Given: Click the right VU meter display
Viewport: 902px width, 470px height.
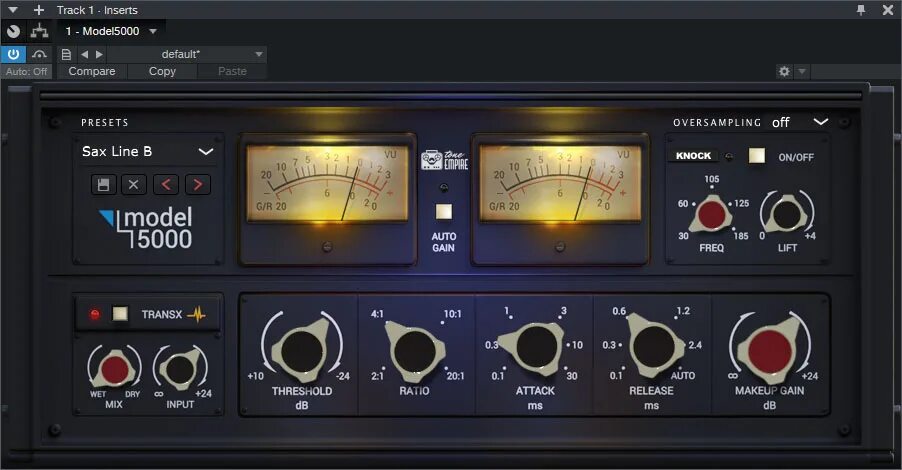Looking at the screenshot, I should tap(560, 184).
